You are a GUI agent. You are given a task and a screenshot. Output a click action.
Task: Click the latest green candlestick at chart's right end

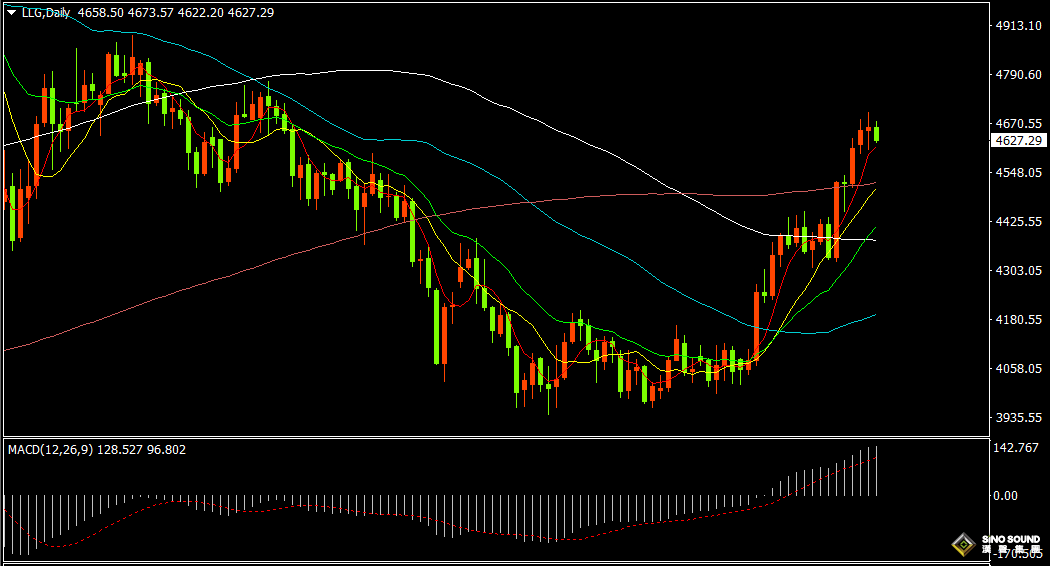pos(877,133)
